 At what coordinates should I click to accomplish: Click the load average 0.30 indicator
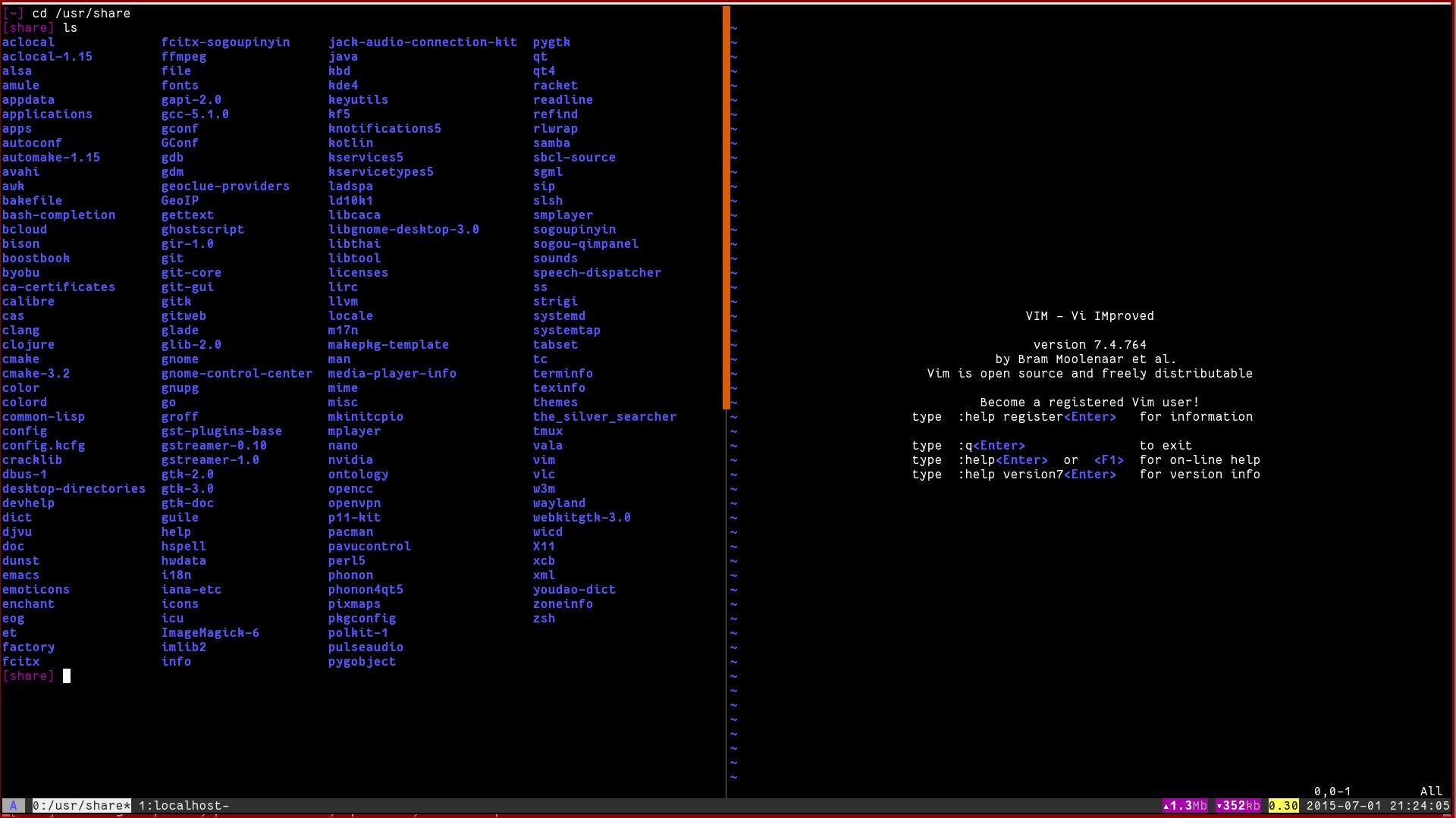point(1283,805)
